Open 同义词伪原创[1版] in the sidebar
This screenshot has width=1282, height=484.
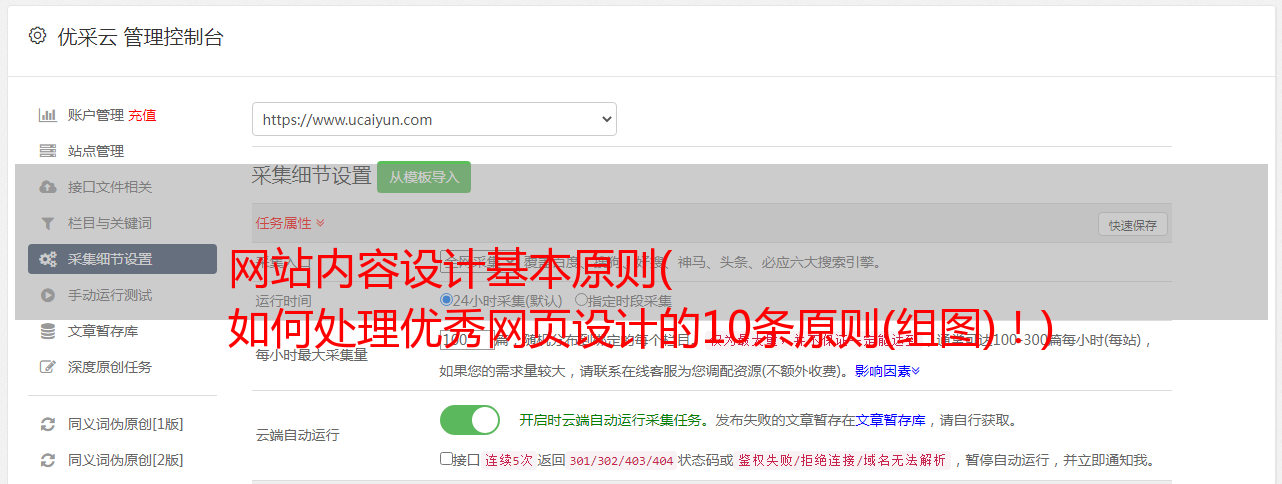tap(126, 424)
